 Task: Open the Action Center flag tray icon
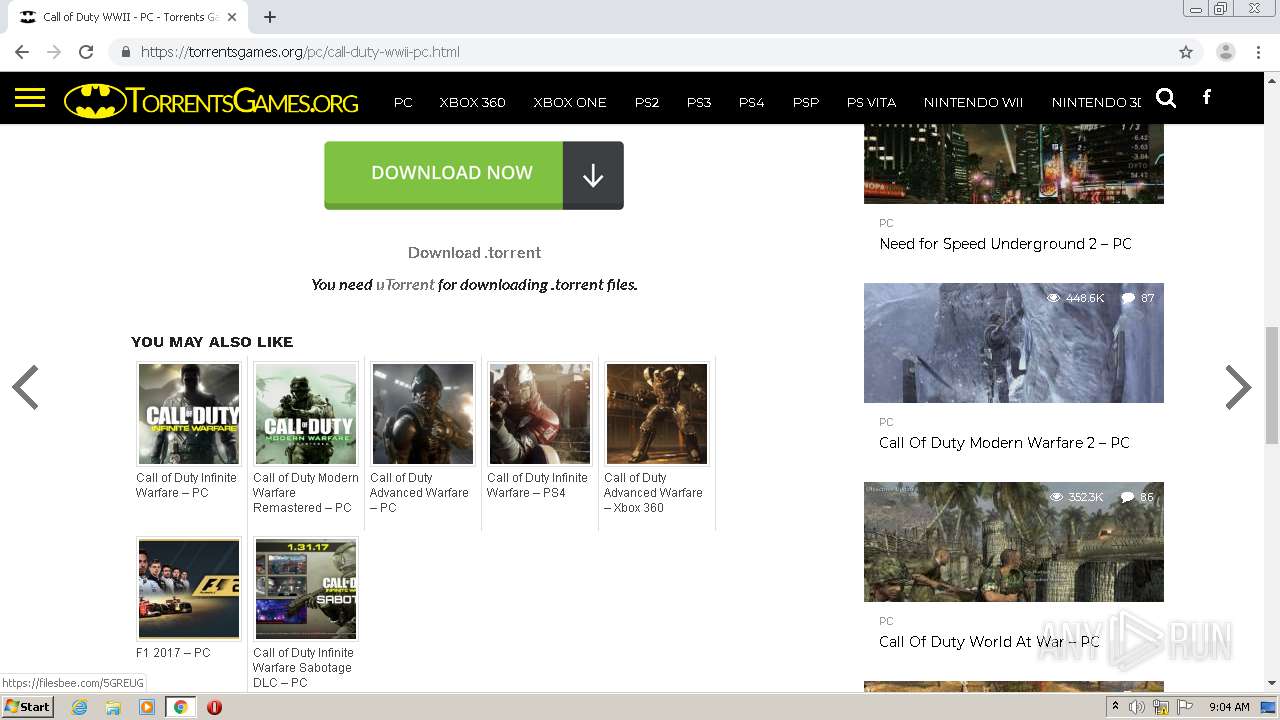tap(1185, 707)
